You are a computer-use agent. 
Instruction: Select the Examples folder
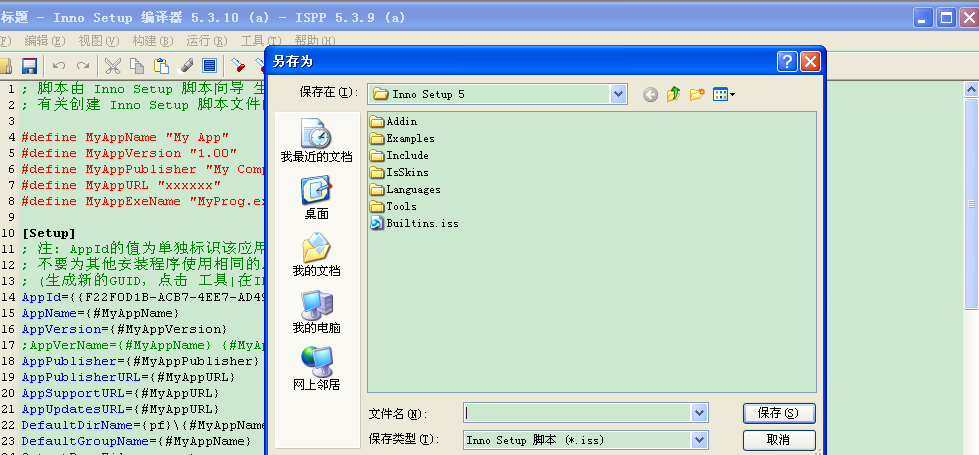click(402, 138)
